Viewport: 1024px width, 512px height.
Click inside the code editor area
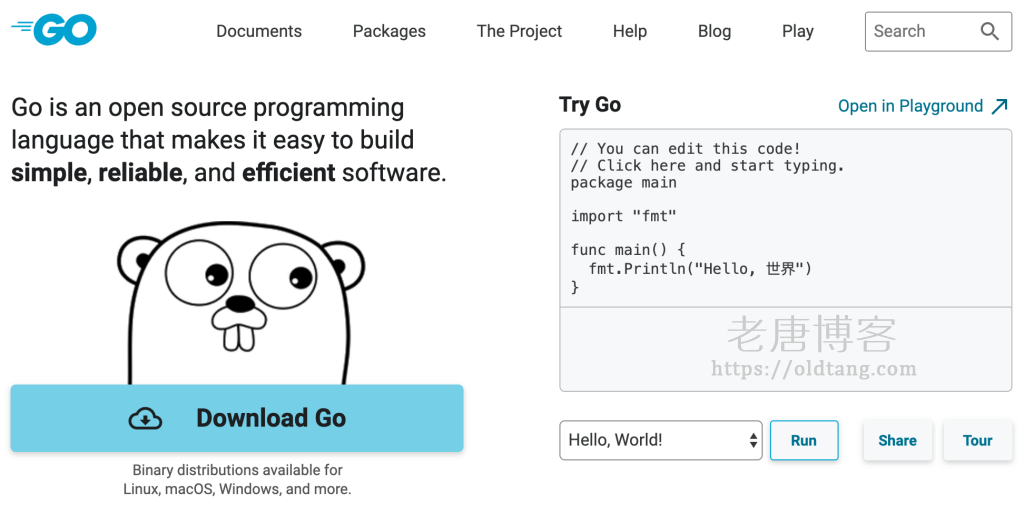click(x=786, y=218)
